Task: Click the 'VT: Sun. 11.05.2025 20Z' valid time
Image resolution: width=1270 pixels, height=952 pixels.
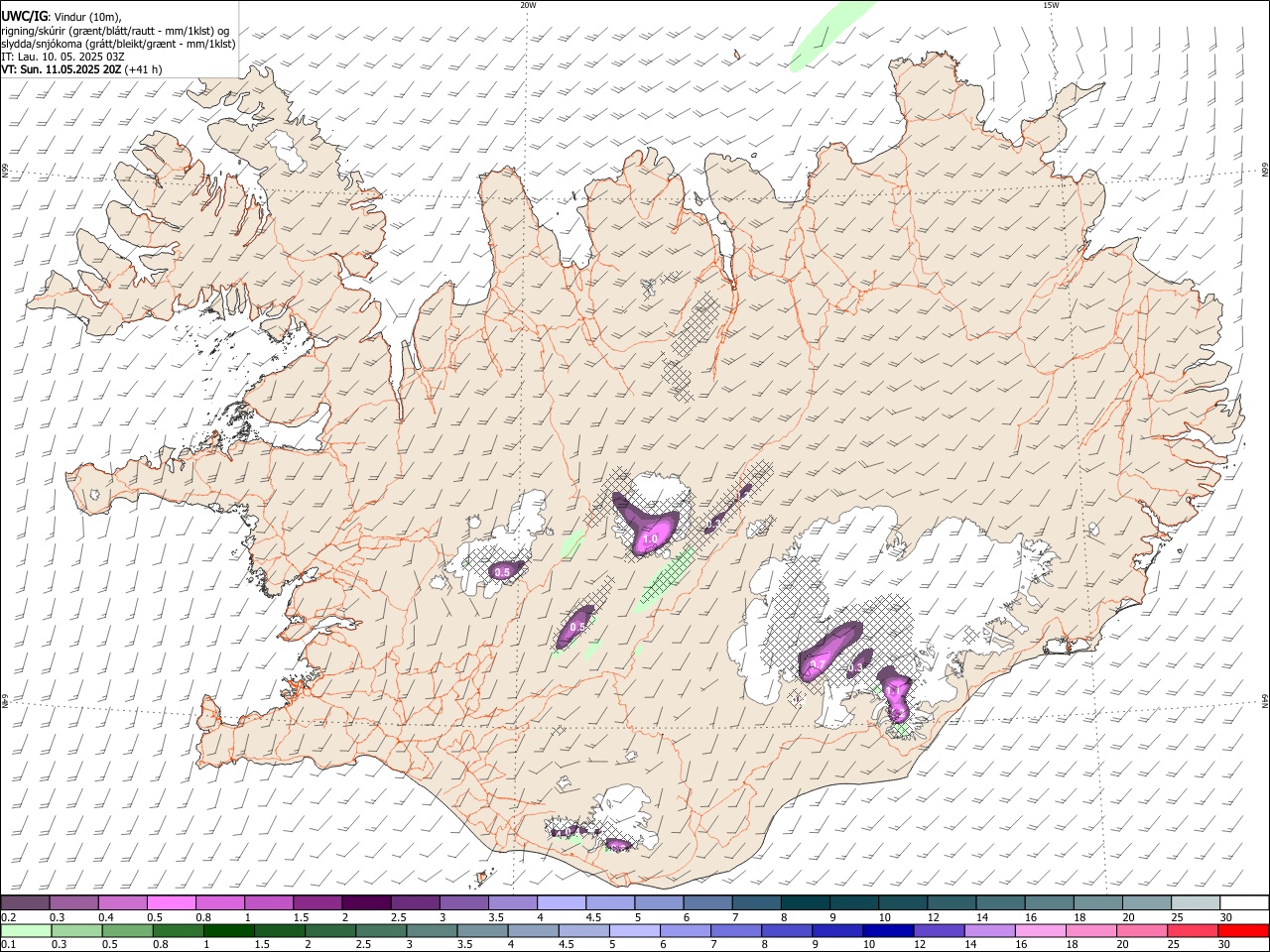Action: coord(62,69)
